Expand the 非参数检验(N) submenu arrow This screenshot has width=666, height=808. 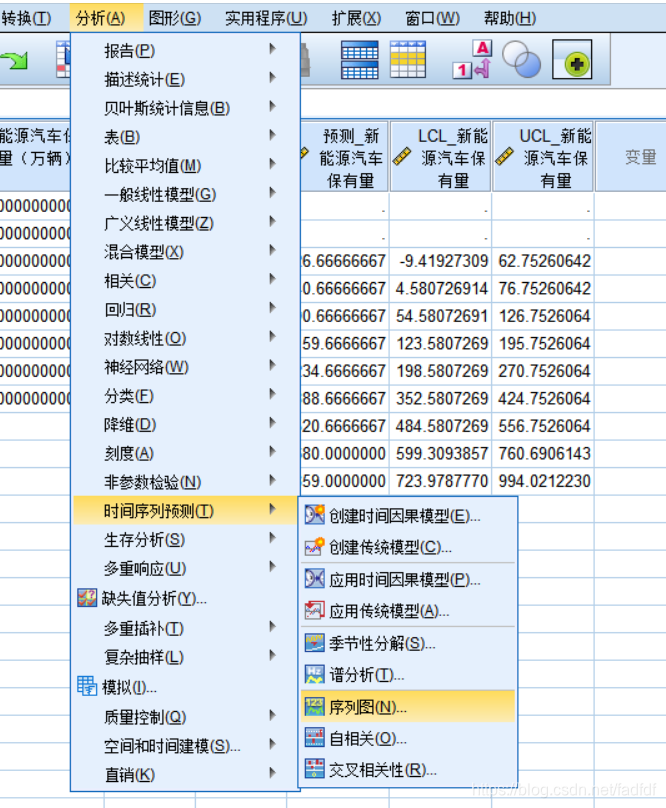pyautogui.click(x=273, y=481)
